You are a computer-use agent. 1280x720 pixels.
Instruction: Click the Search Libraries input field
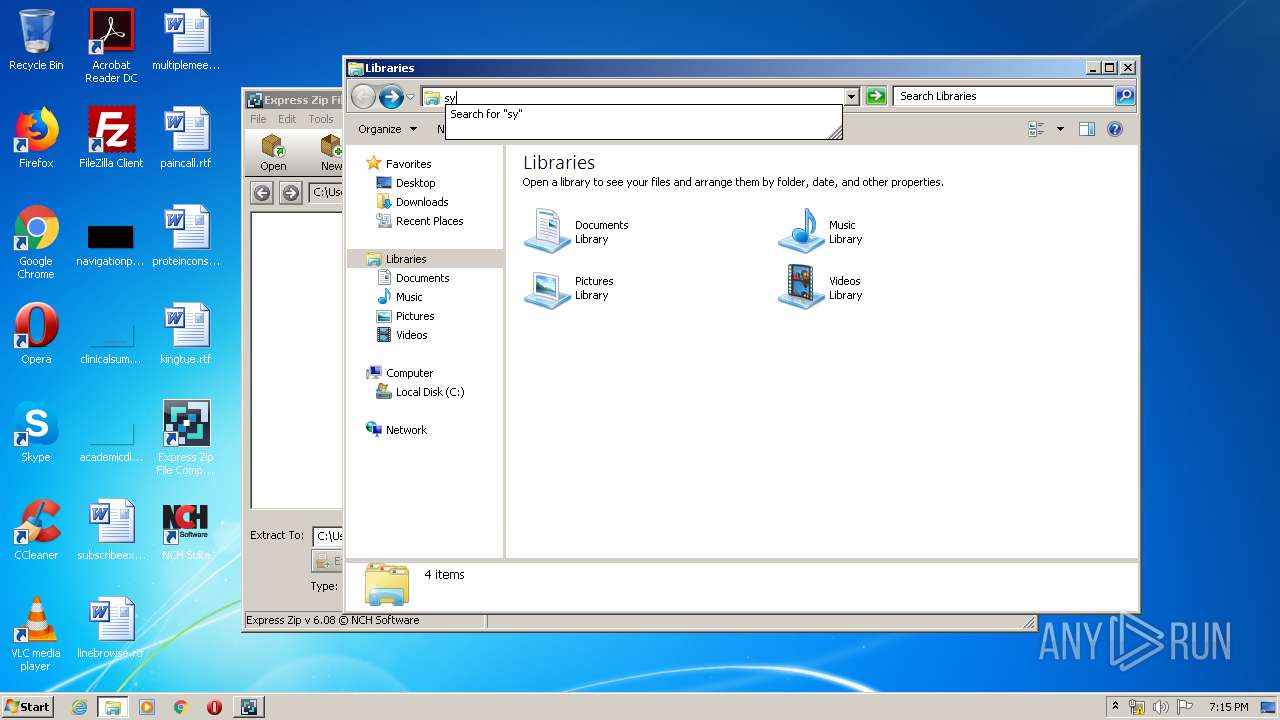(1003, 96)
